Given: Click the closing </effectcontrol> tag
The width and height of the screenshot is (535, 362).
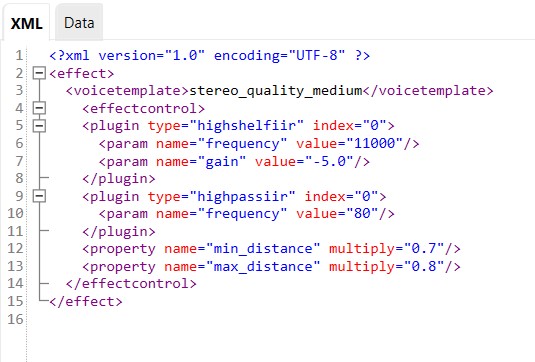Looking at the screenshot, I should [131, 284].
